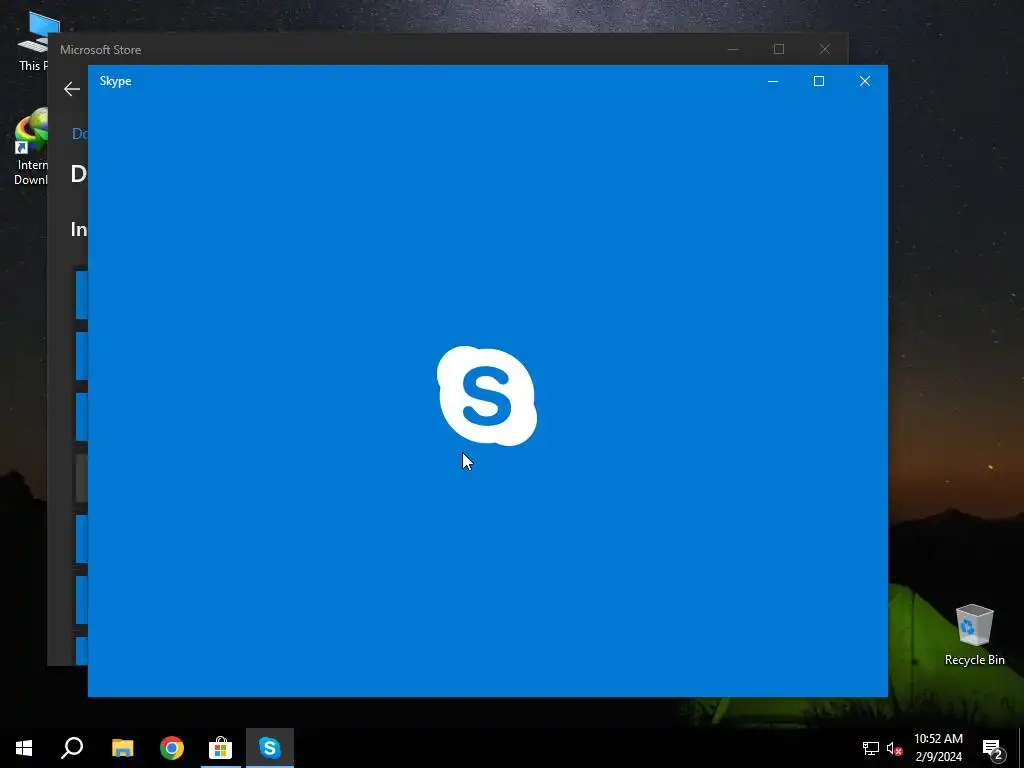The height and width of the screenshot is (768, 1024).
Task: Select Internet Download Manager desktop shortcut
Action: point(31,148)
